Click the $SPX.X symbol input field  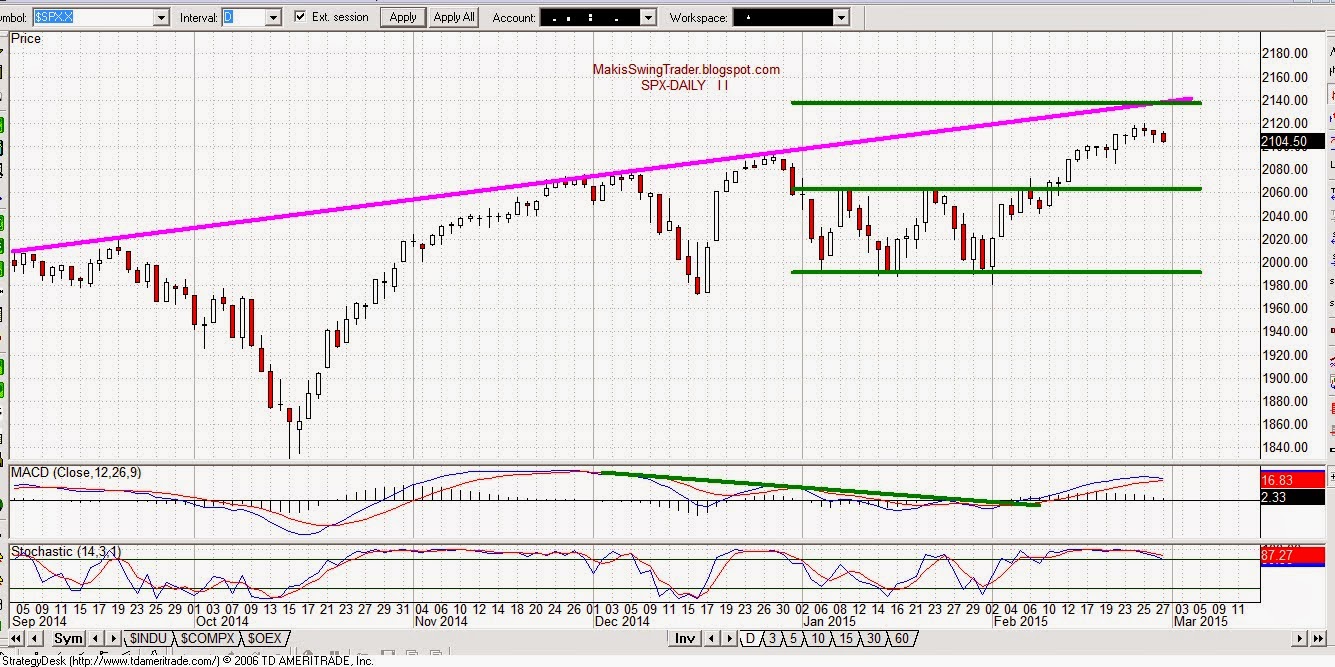pos(93,17)
